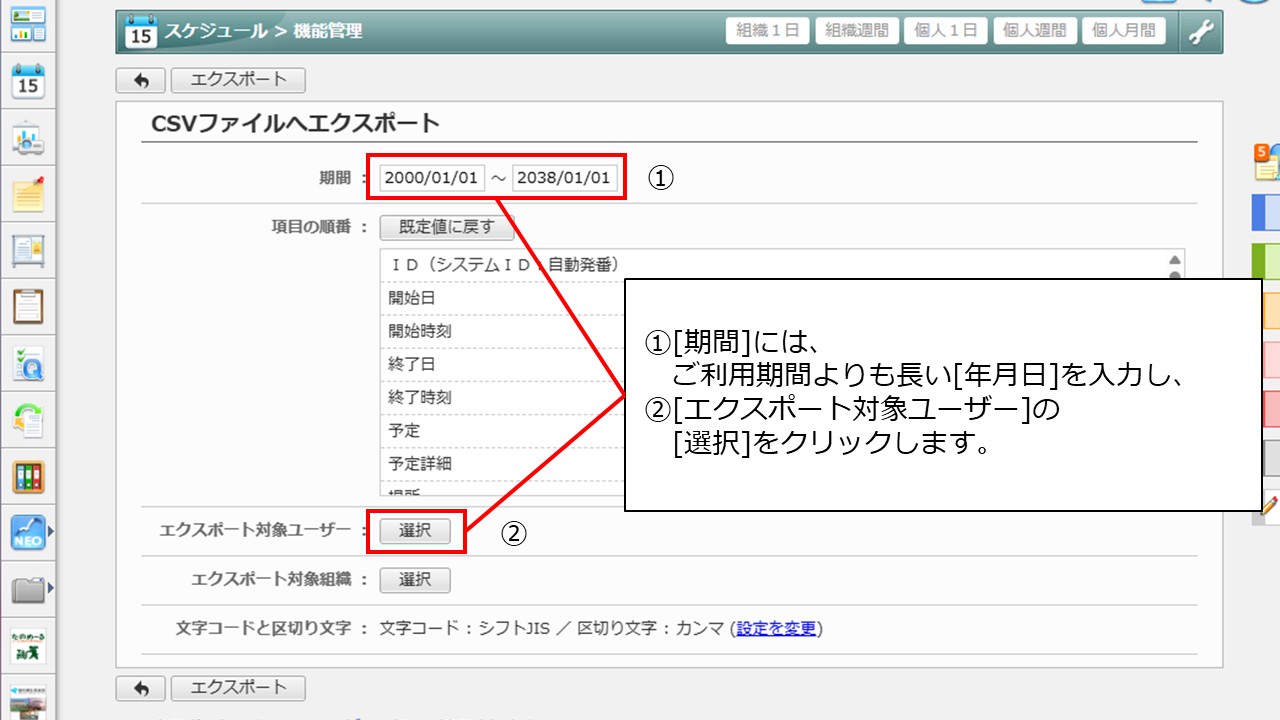Switch to 個人月間 view tab
The height and width of the screenshot is (720, 1280).
click(x=1123, y=31)
